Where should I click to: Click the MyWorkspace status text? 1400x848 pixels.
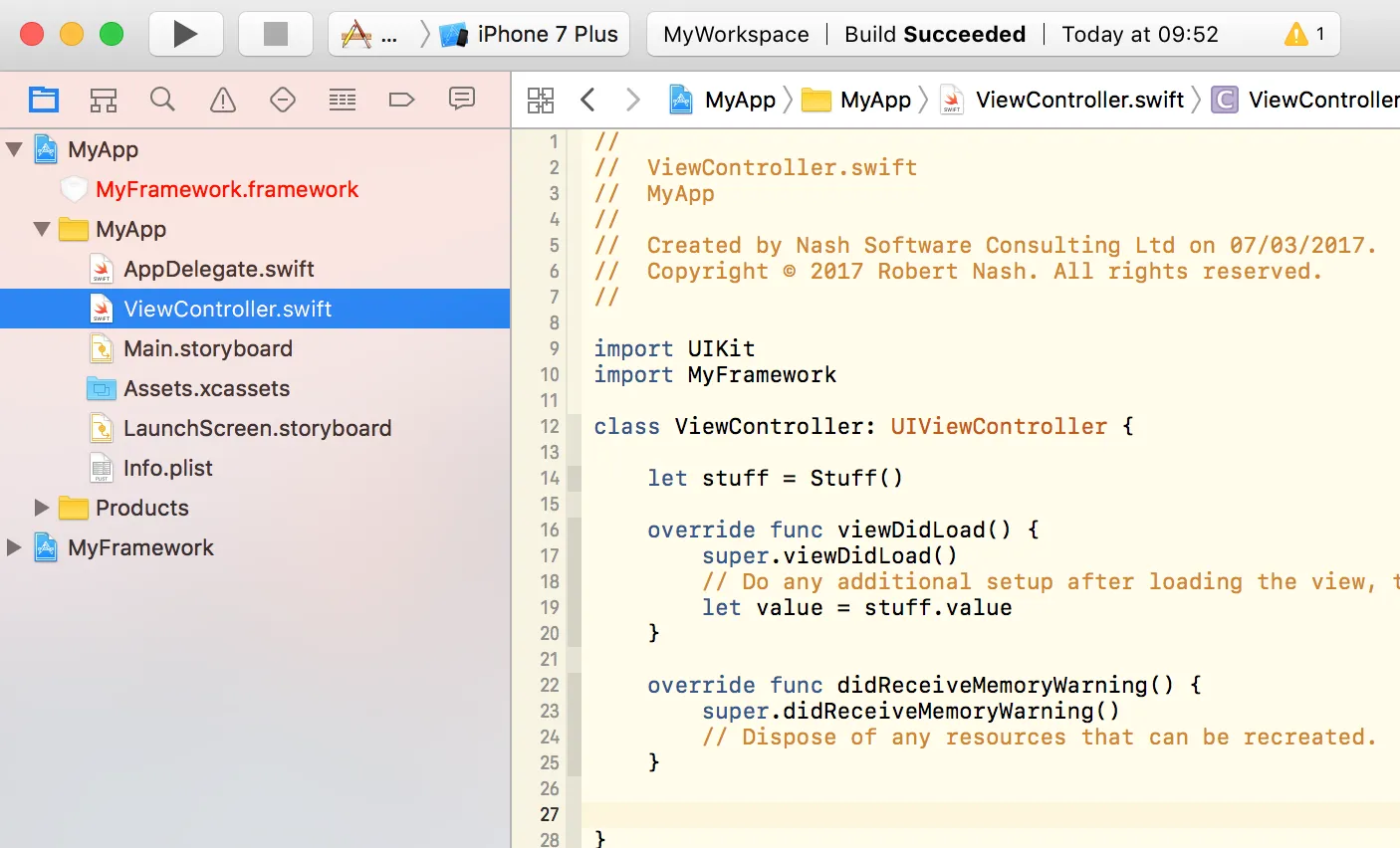[x=736, y=35]
